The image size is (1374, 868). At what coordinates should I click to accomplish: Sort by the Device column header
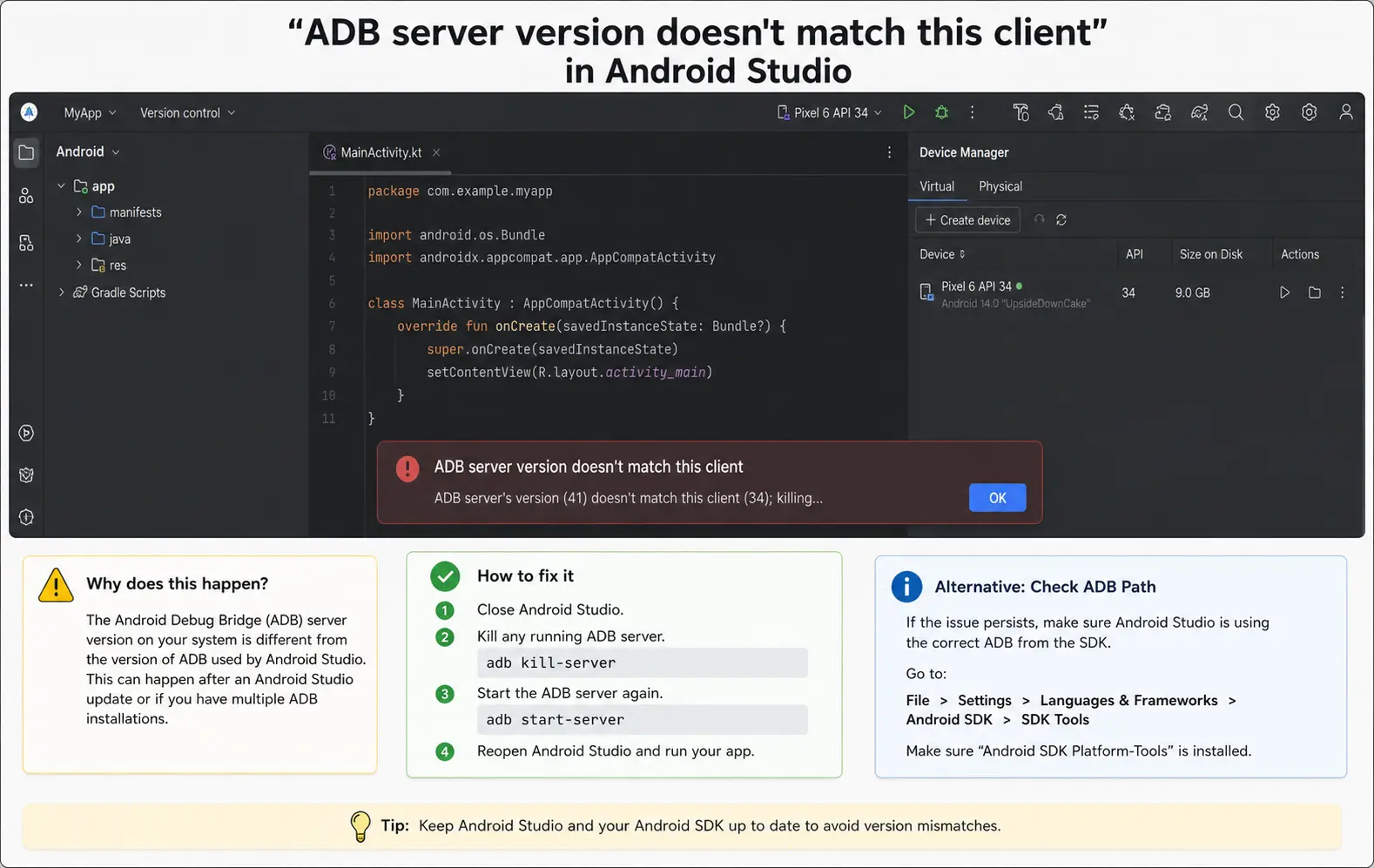pyautogui.click(x=942, y=254)
